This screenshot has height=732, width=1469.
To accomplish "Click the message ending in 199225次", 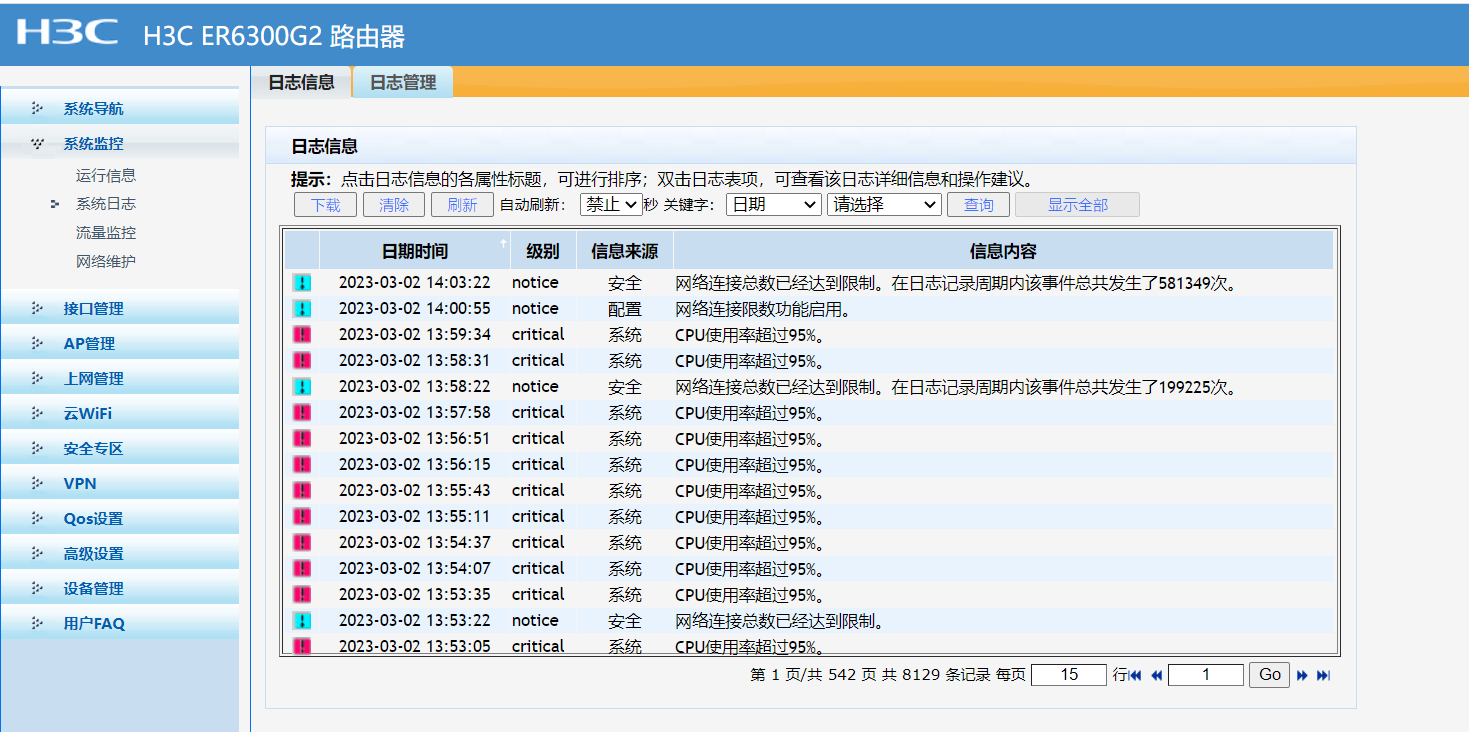I will tap(957, 388).
